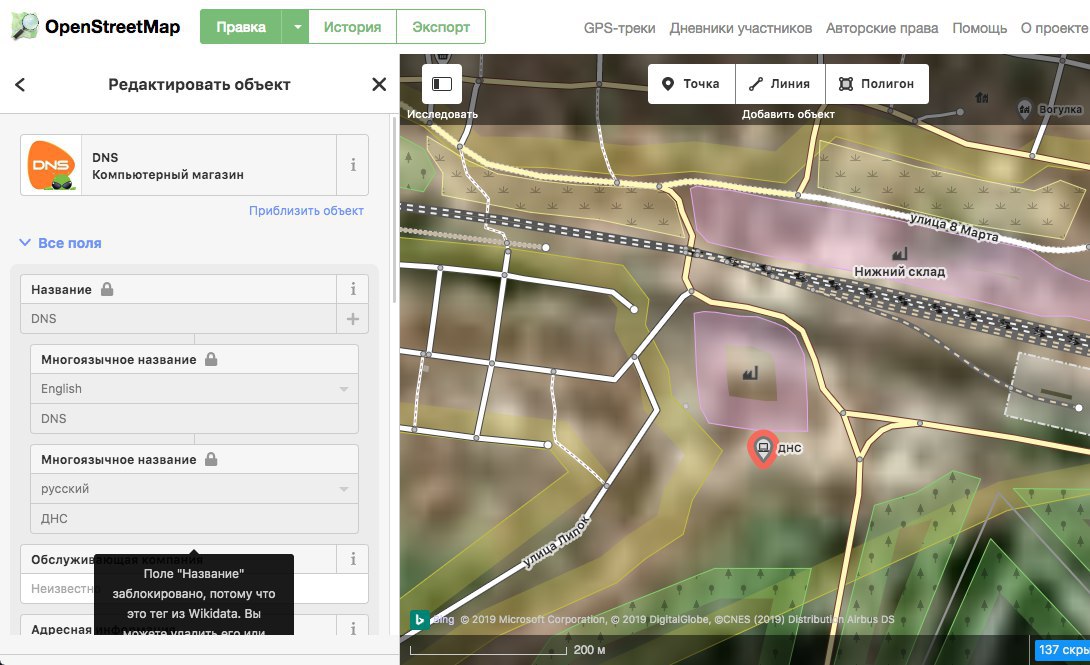Open Дневники участников

click(740, 28)
